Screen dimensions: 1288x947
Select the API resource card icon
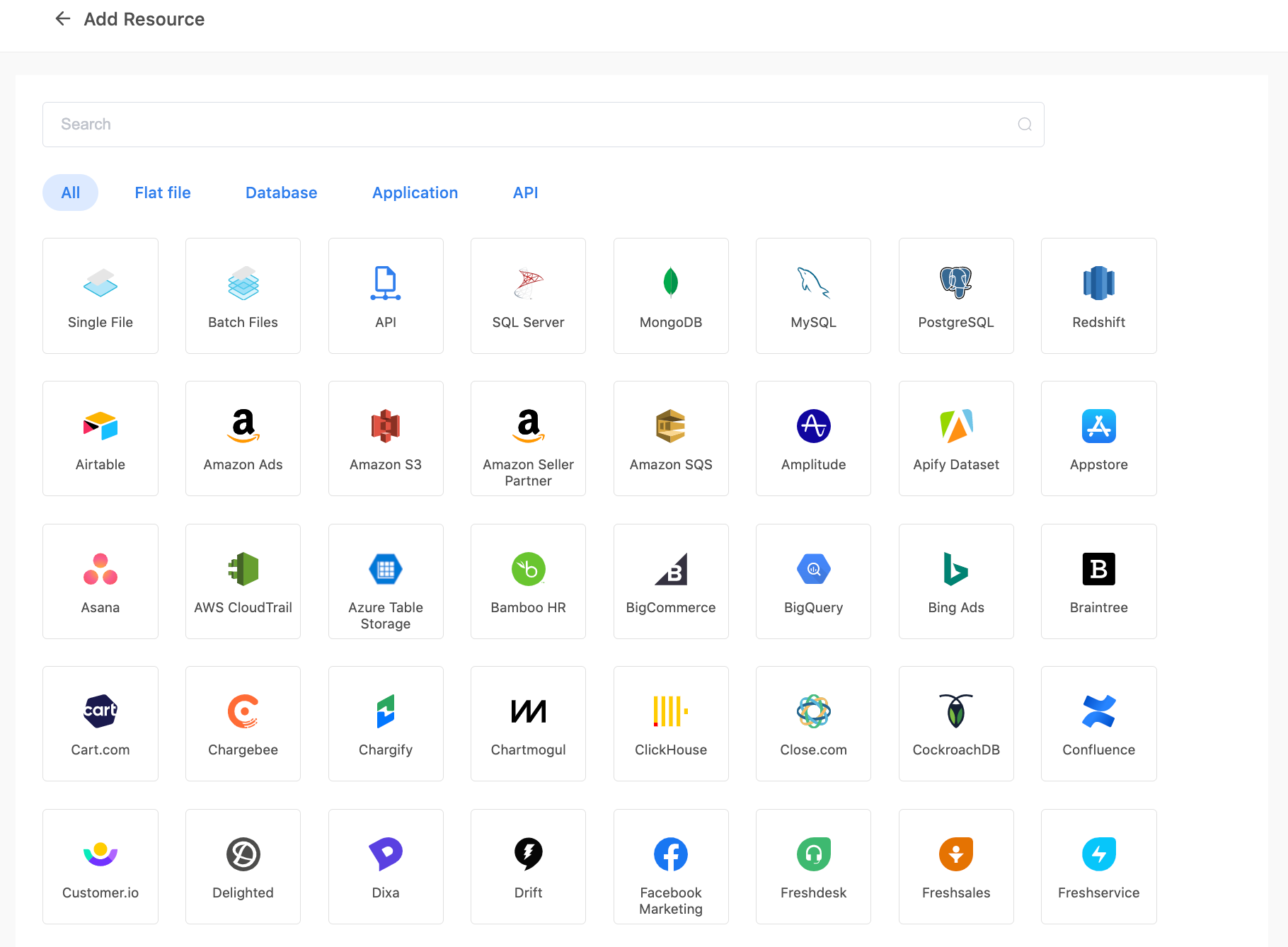(x=386, y=283)
